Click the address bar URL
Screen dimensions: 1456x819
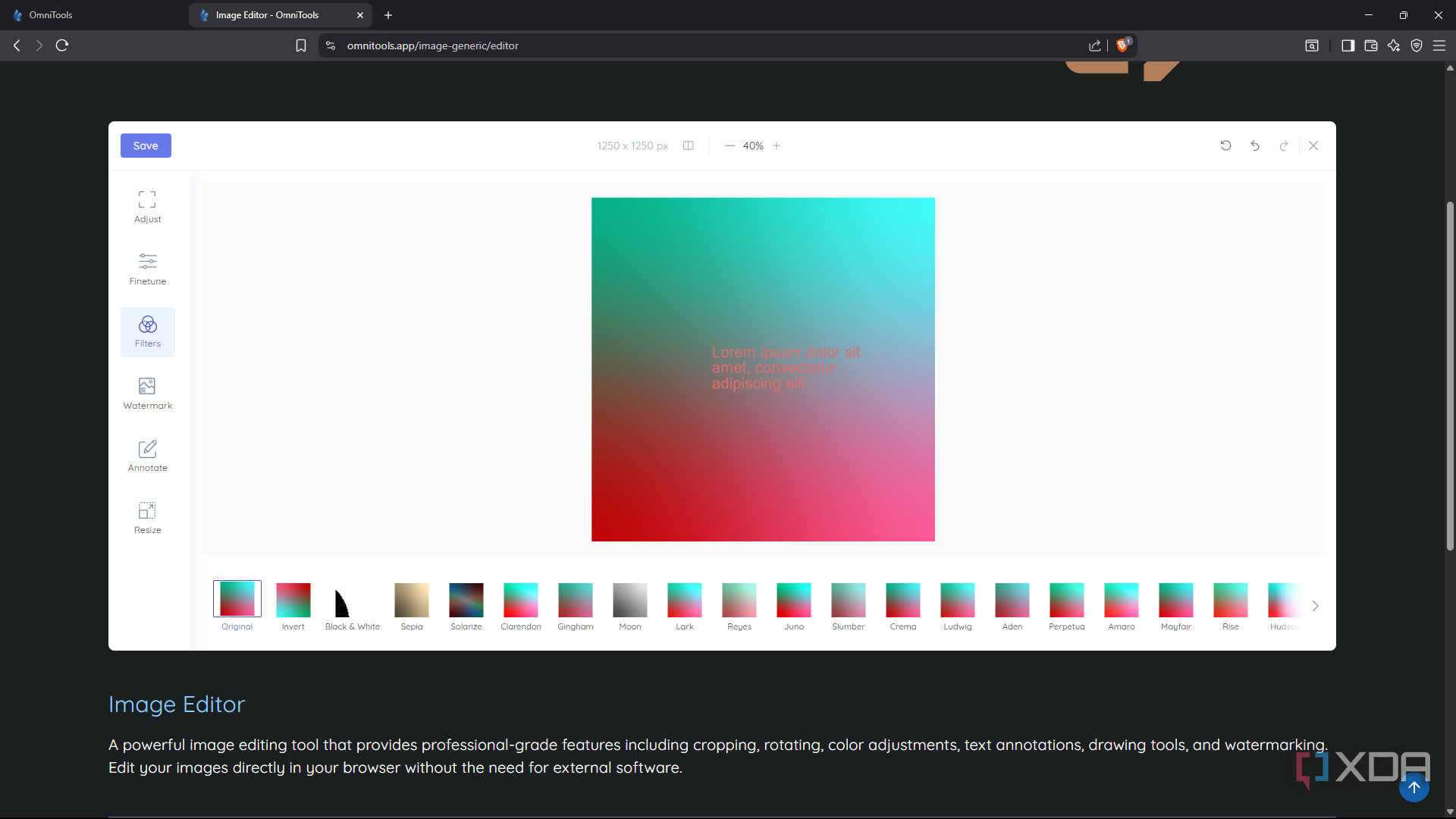(x=433, y=45)
